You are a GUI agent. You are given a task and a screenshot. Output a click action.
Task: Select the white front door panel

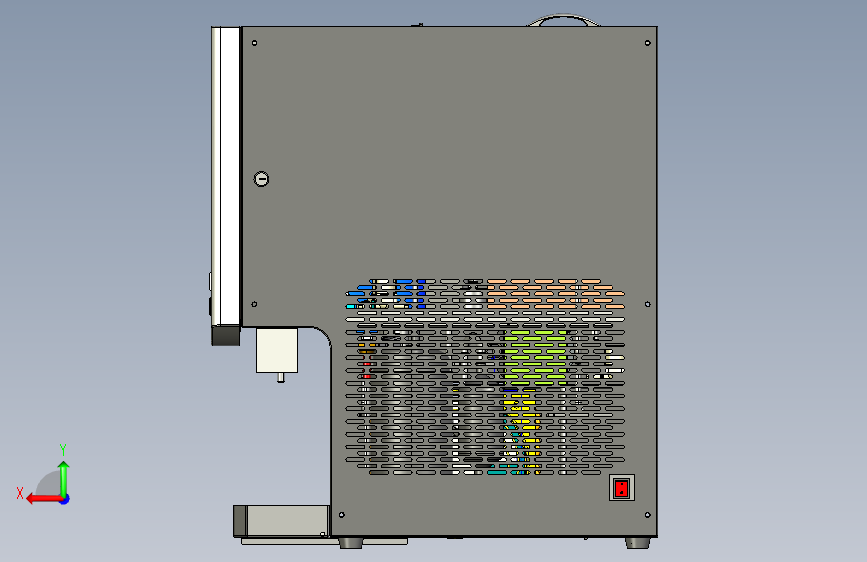click(x=226, y=176)
